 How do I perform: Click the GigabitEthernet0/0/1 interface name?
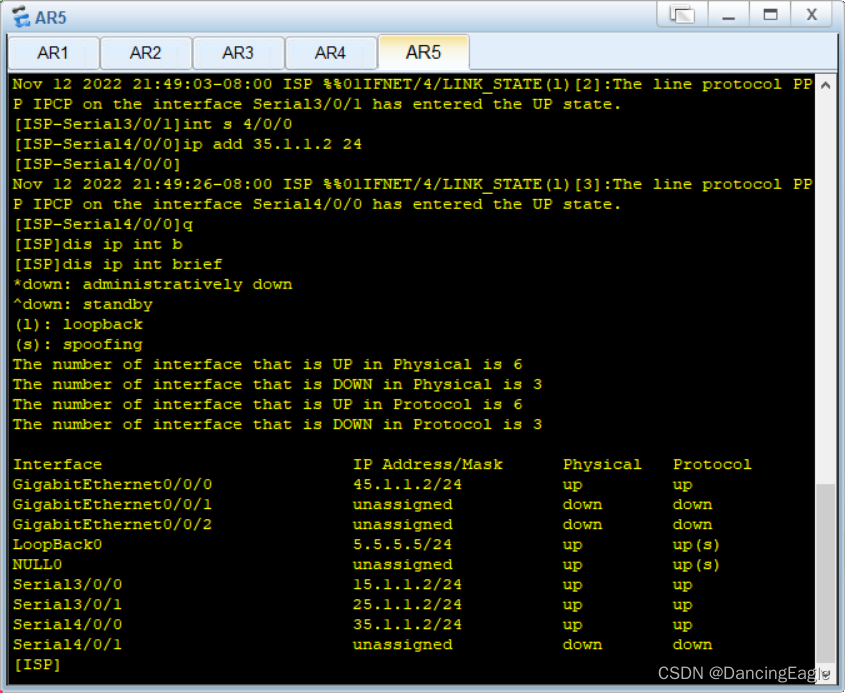coord(113,504)
